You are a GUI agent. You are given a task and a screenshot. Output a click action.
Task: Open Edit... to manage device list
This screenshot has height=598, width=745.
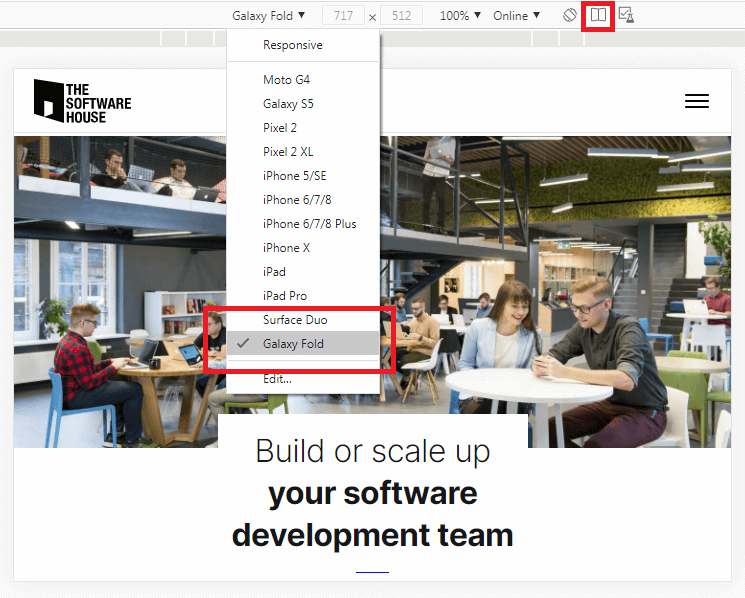(303, 379)
